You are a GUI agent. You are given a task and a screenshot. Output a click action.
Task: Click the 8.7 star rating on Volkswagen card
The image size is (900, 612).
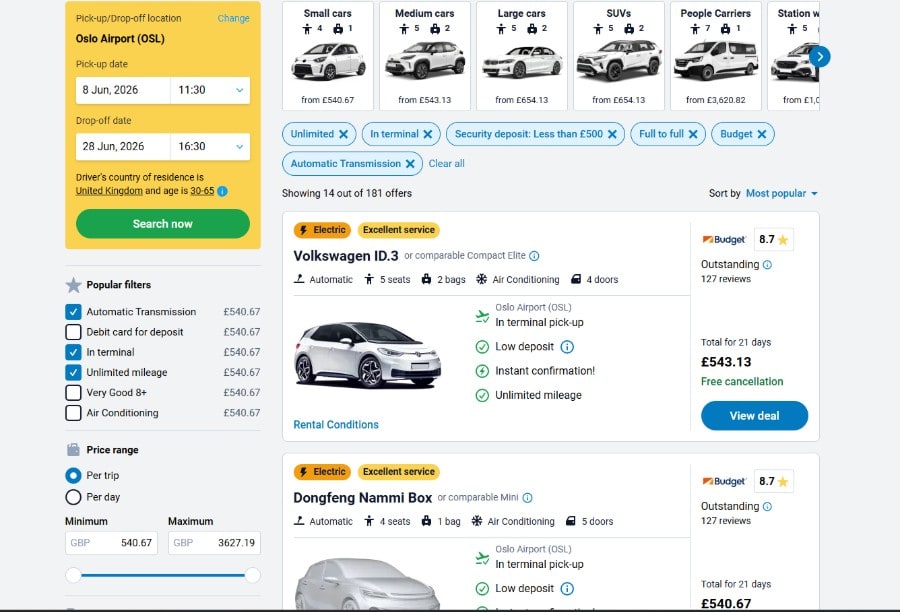[774, 239]
